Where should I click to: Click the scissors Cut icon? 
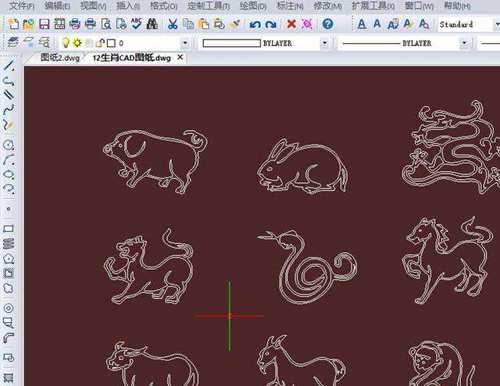click(x=172, y=24)
